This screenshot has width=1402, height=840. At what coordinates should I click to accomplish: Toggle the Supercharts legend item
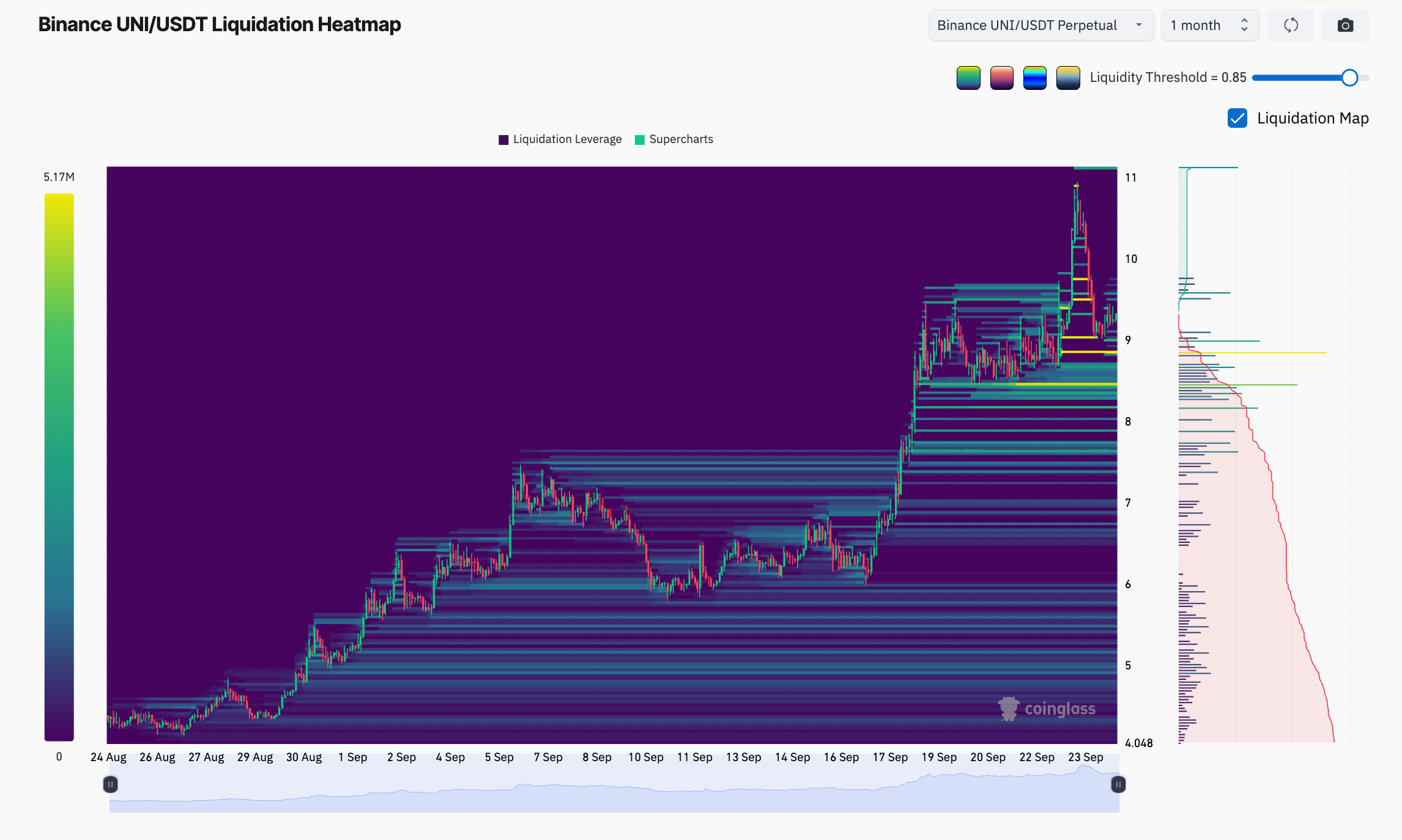pos(674,139)
